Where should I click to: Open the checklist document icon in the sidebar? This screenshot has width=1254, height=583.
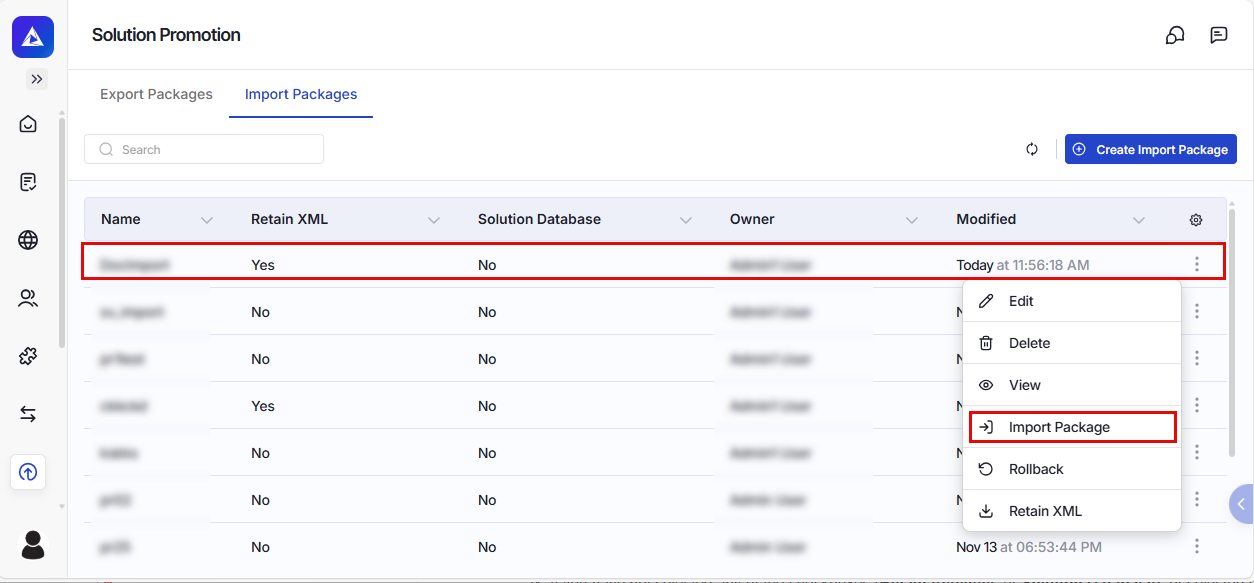[28, 182]
